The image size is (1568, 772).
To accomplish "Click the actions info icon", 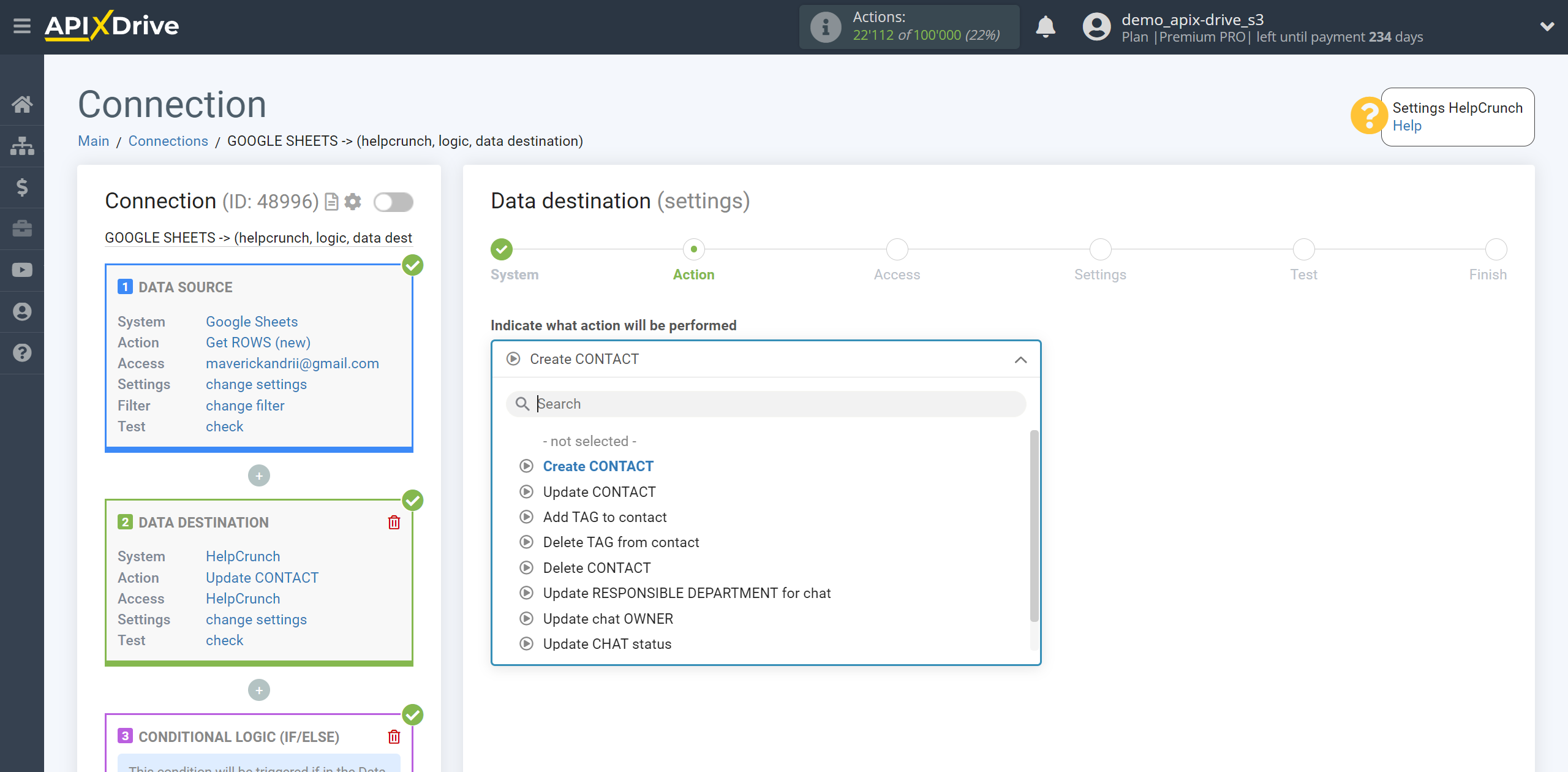I will coord(826,27).
